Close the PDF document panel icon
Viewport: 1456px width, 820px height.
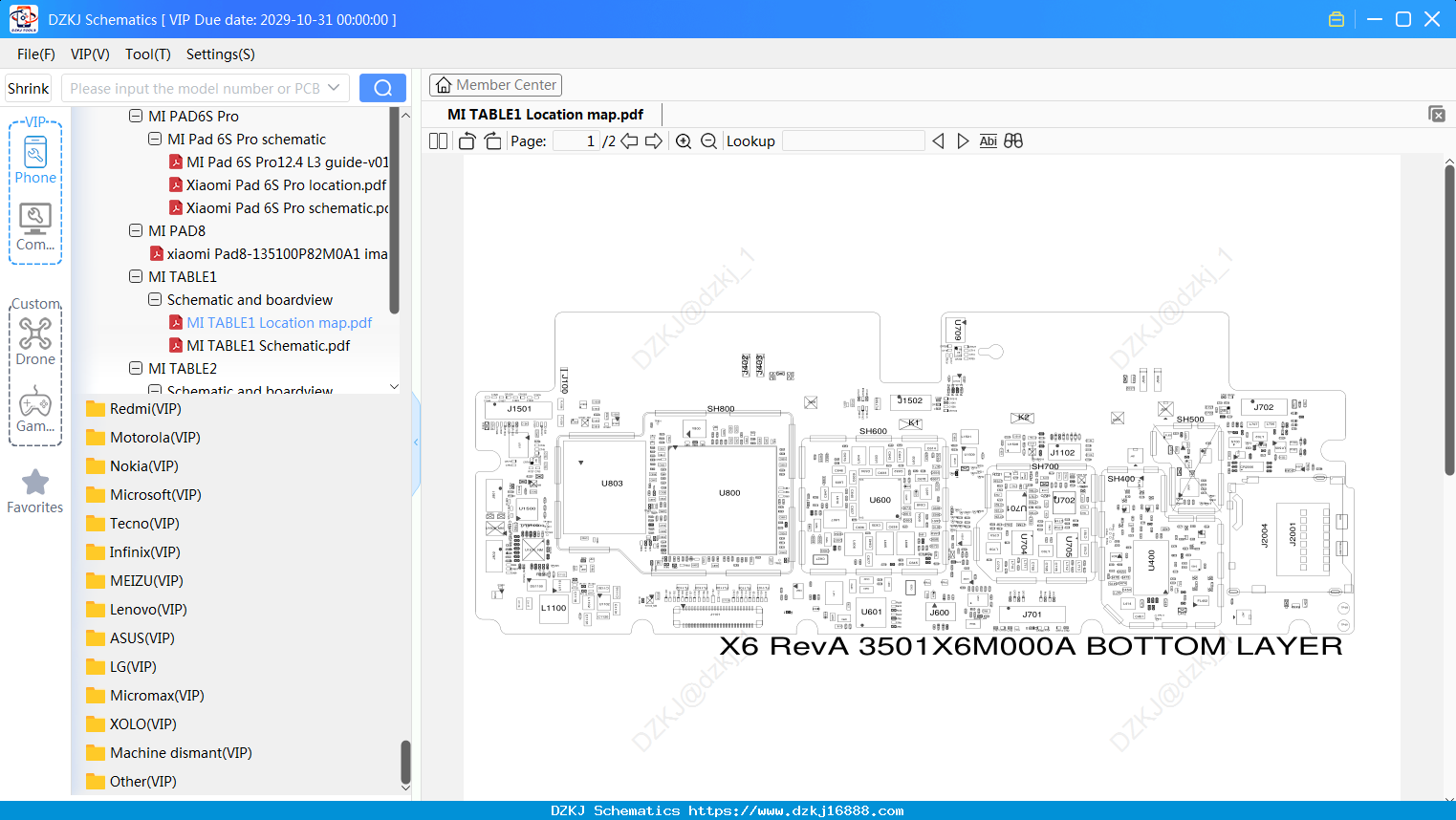1437,114
